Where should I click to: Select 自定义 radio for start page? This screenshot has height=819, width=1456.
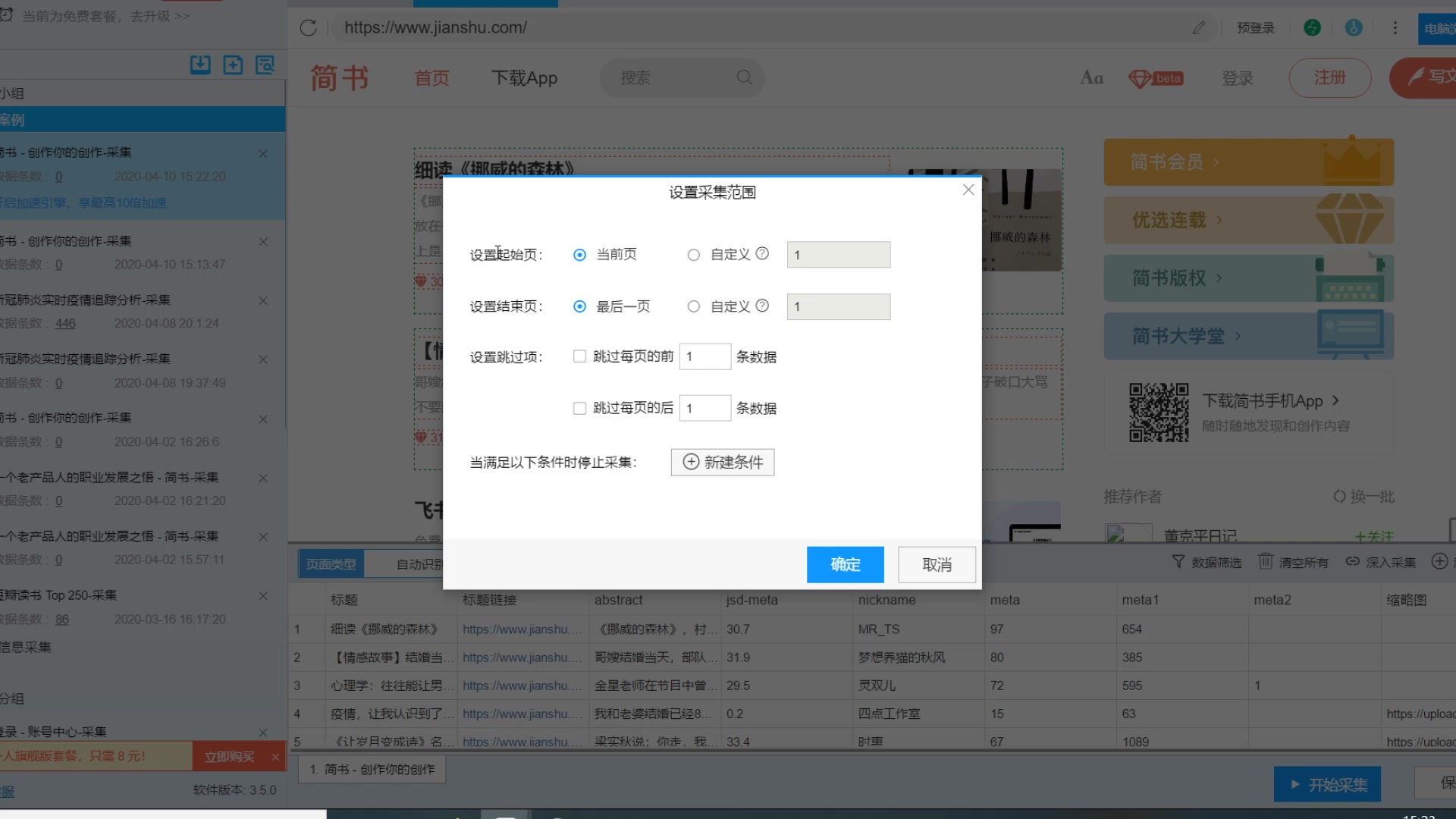pyautogui.click(x=693, y=255)
